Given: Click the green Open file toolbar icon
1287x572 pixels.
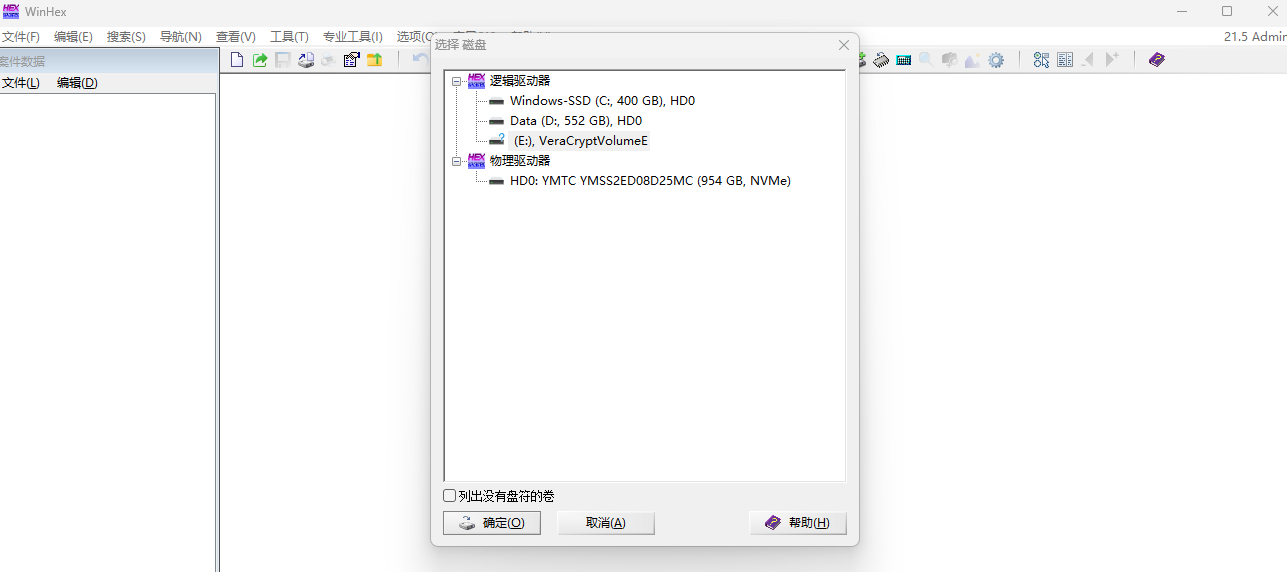Looking at the screenshot, I should (x=260, y=60).
